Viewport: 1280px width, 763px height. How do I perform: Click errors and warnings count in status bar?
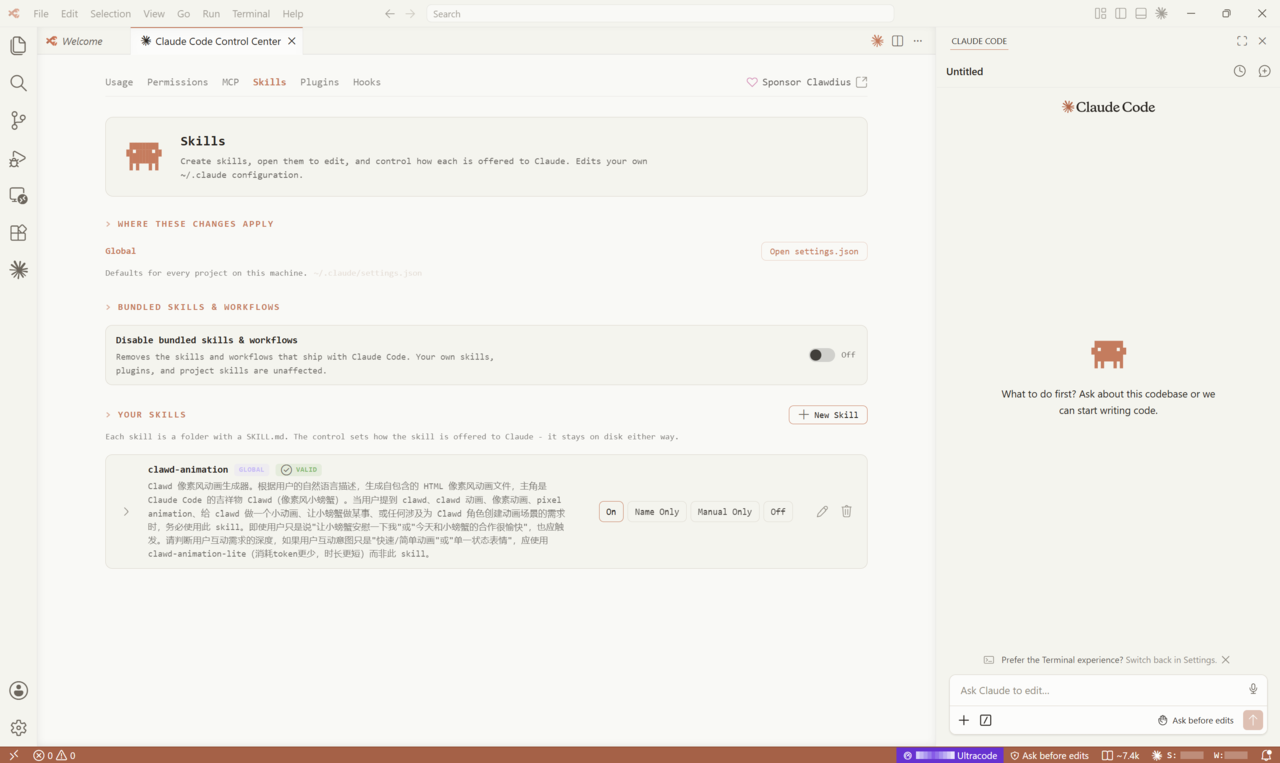54,755
